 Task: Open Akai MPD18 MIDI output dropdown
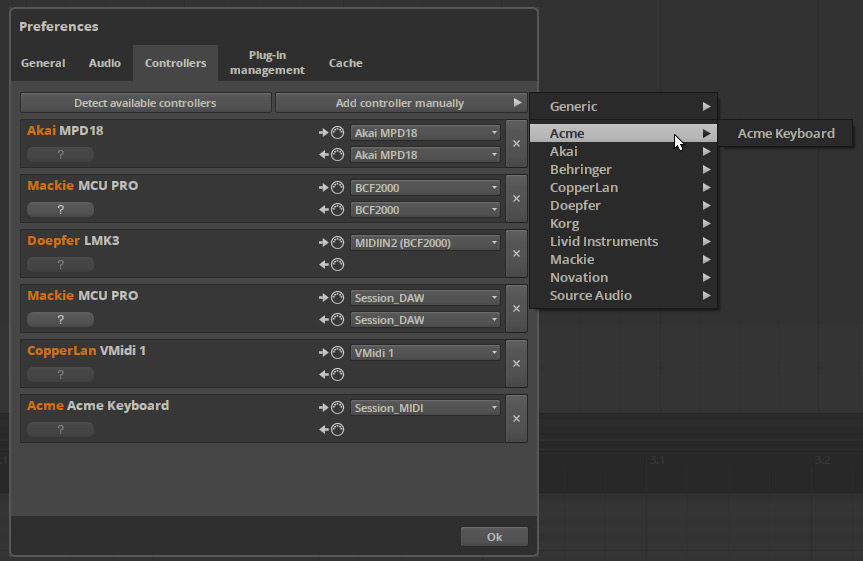(425, 155)
